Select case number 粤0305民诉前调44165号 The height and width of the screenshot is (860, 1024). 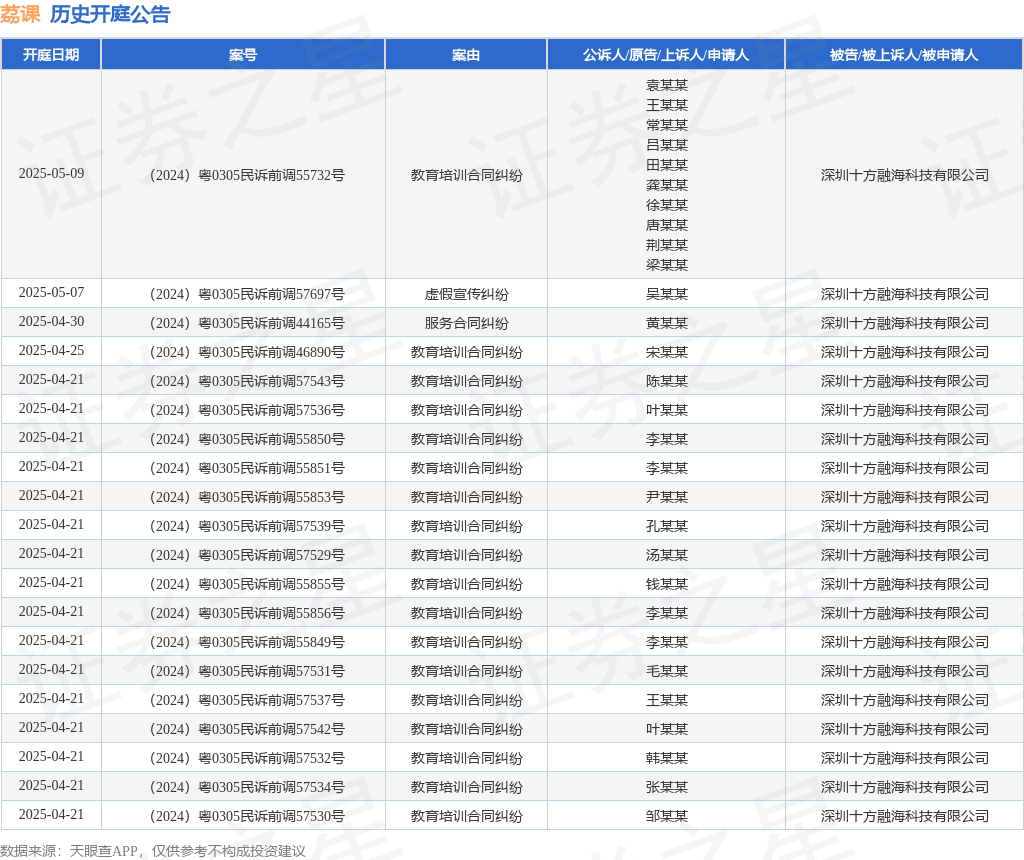pos(248,323)
